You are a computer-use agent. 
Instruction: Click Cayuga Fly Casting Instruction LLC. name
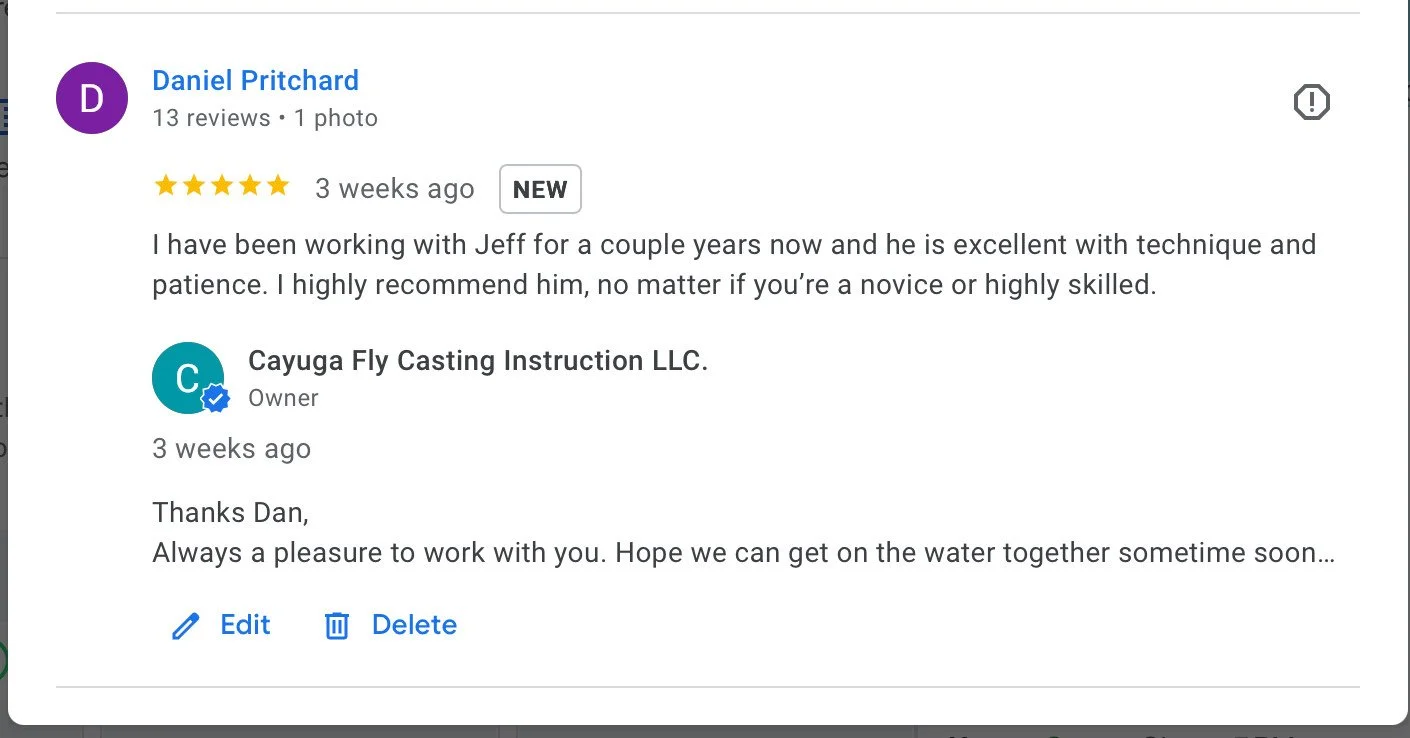coord(477,361)
